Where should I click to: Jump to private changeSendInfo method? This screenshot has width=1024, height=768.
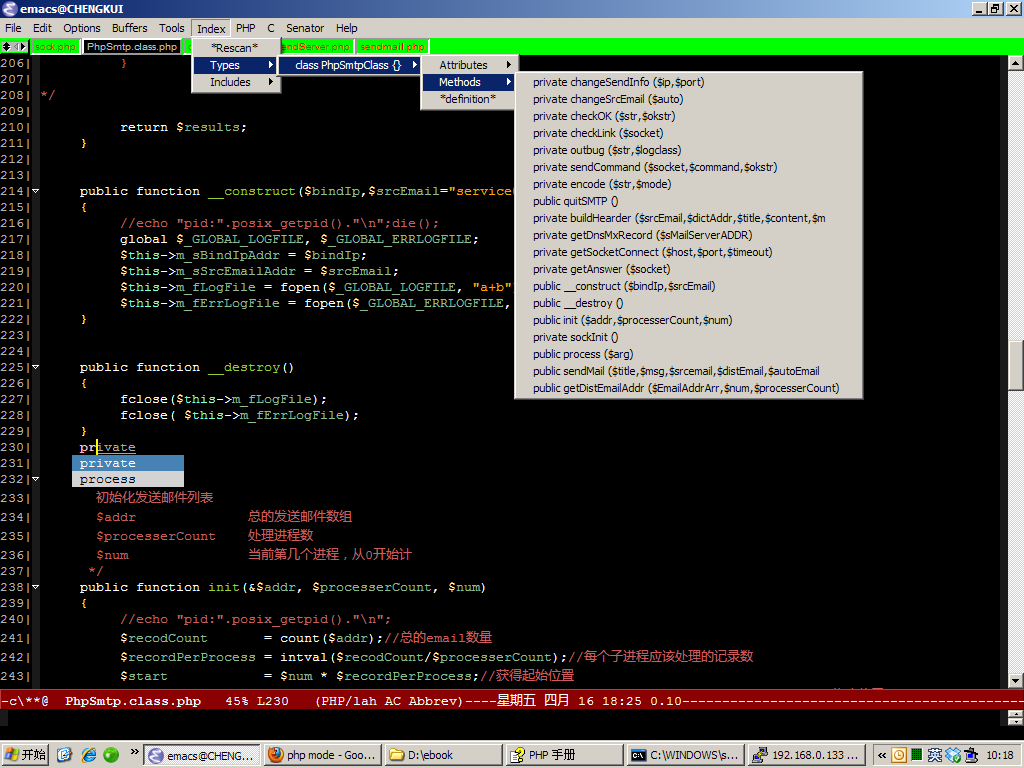pyautogui.click(x=688, y=82)
